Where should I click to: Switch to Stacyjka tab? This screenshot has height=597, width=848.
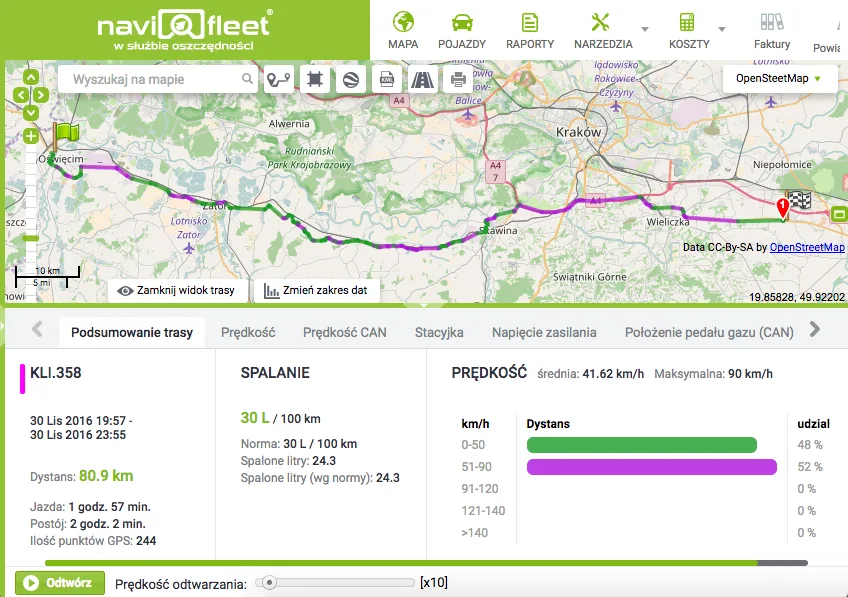[x=439, y=332]
